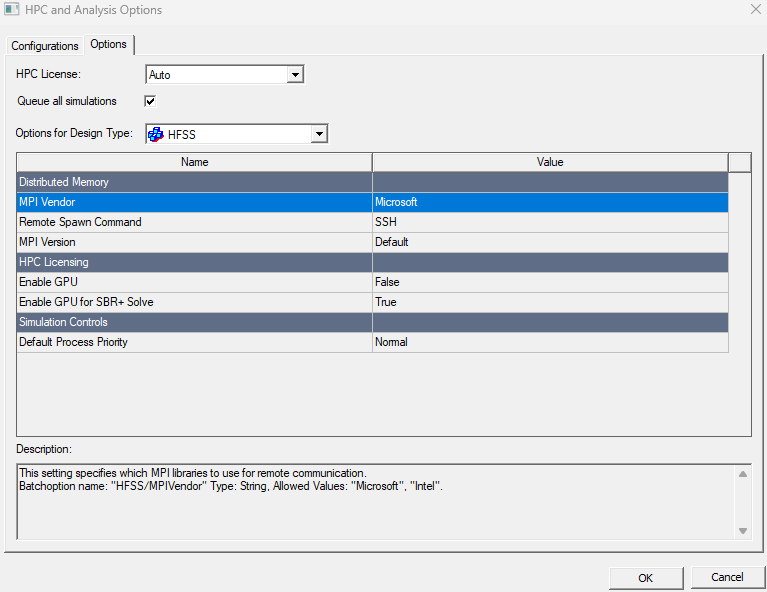This screenshot has width=767, height=592.
Task: Close the HPC and Analysis Options dialog
Action: pyautogui.click(x=753, y=10)
